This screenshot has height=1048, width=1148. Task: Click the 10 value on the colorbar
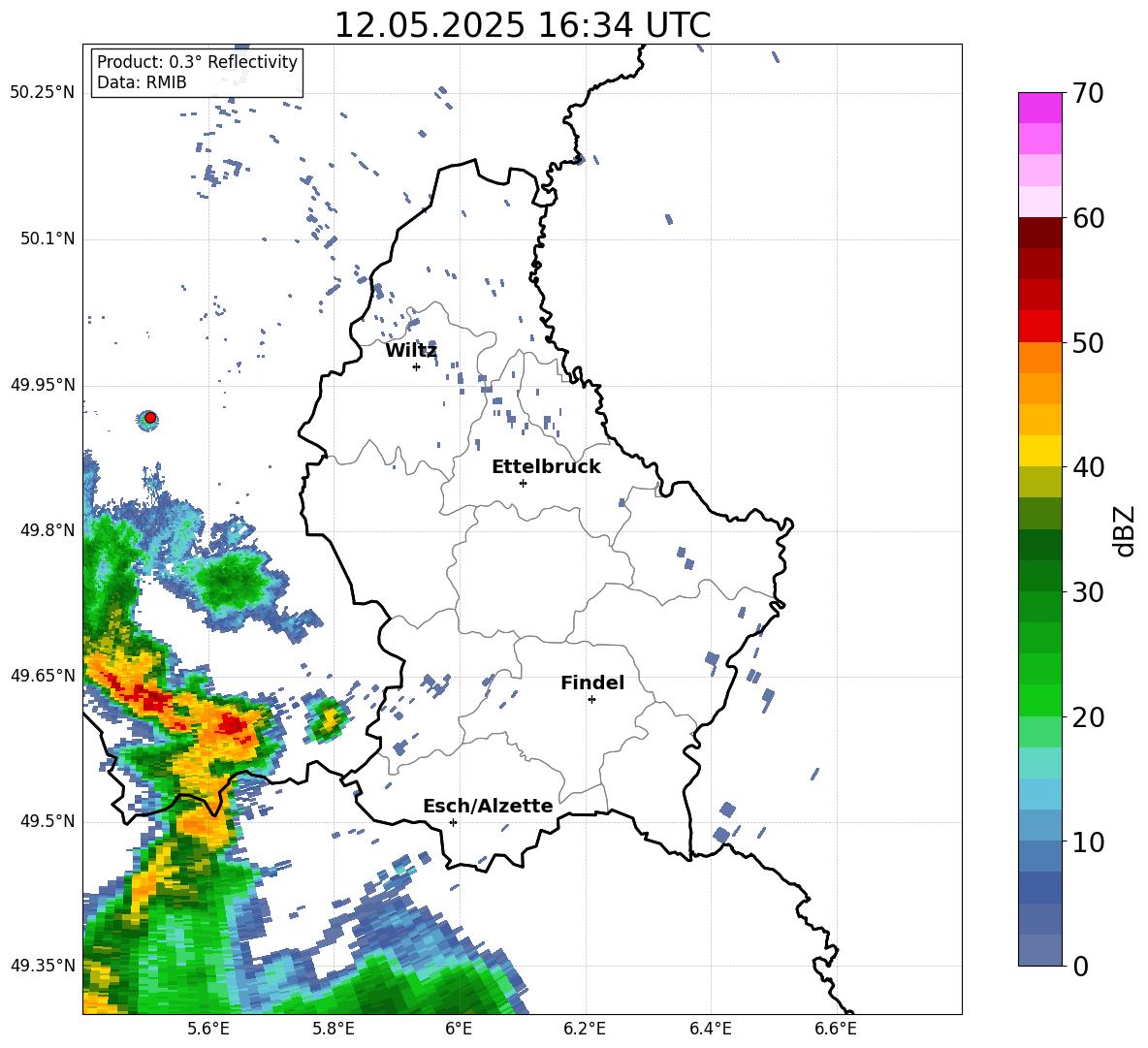click(1088, 842)
